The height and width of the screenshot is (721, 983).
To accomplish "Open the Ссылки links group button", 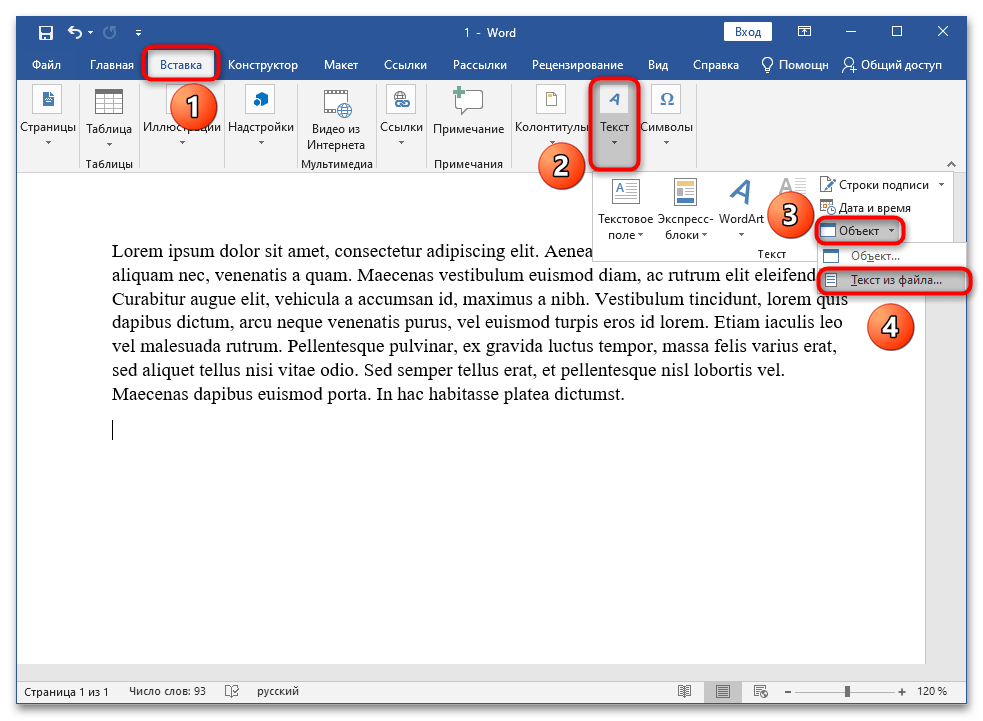I will pyautogui.click(x=401, y=117).
